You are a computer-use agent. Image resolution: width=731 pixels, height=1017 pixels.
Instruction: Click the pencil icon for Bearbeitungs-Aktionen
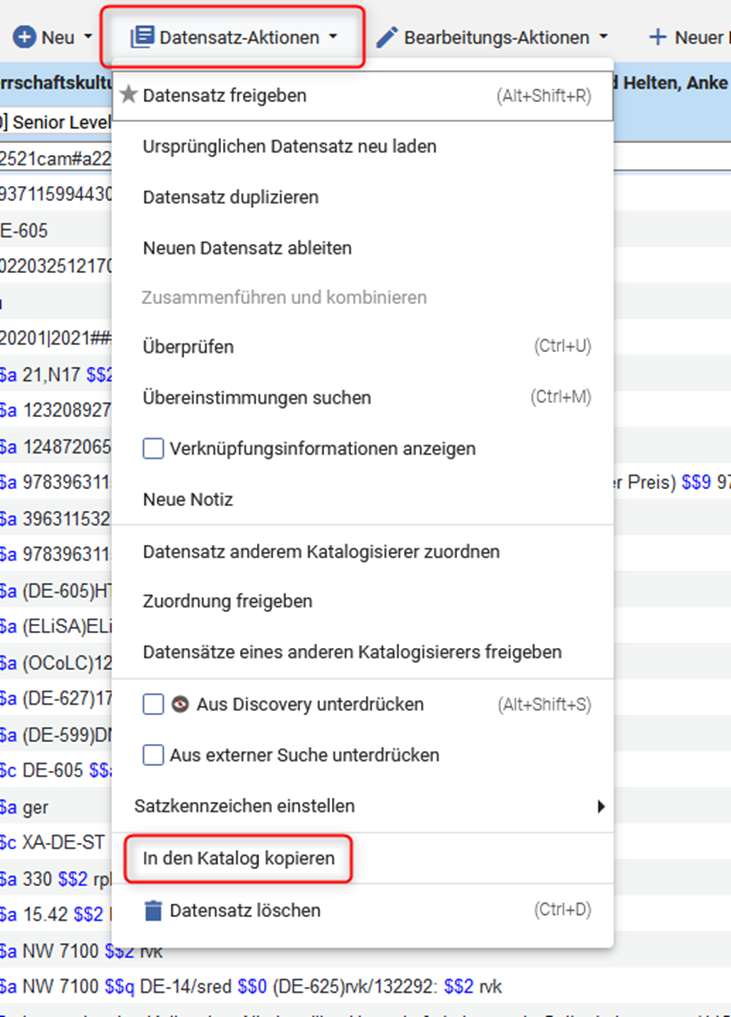click(387, 37)
